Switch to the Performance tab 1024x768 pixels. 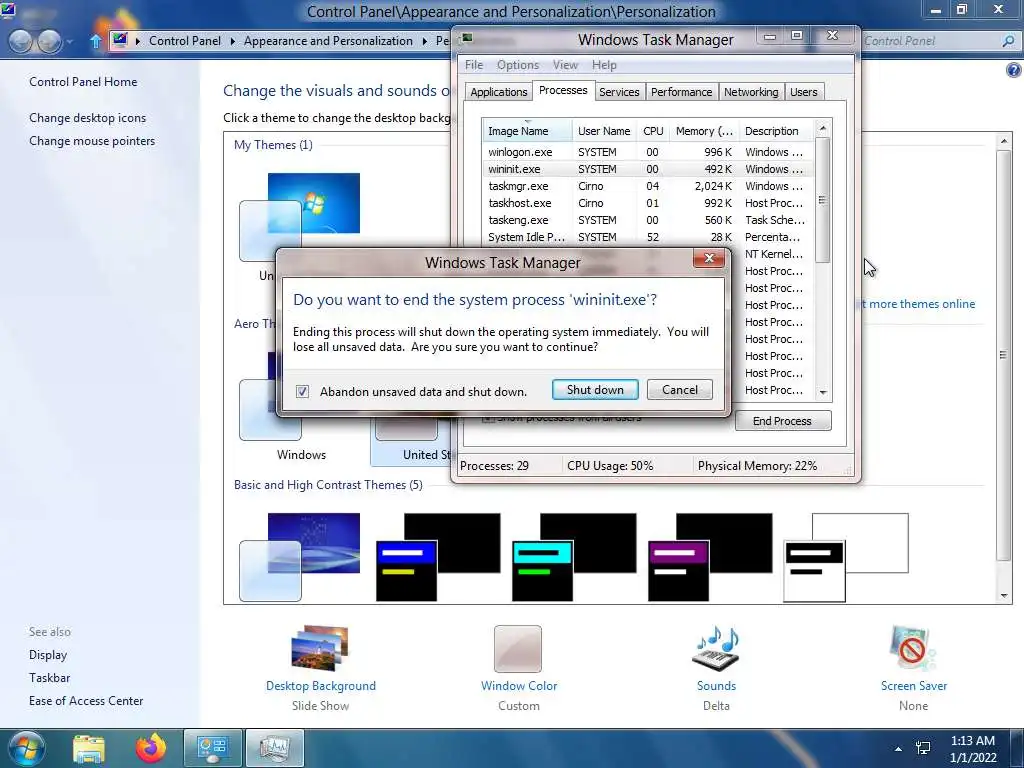pyautogui.click(x=681, y=92)
